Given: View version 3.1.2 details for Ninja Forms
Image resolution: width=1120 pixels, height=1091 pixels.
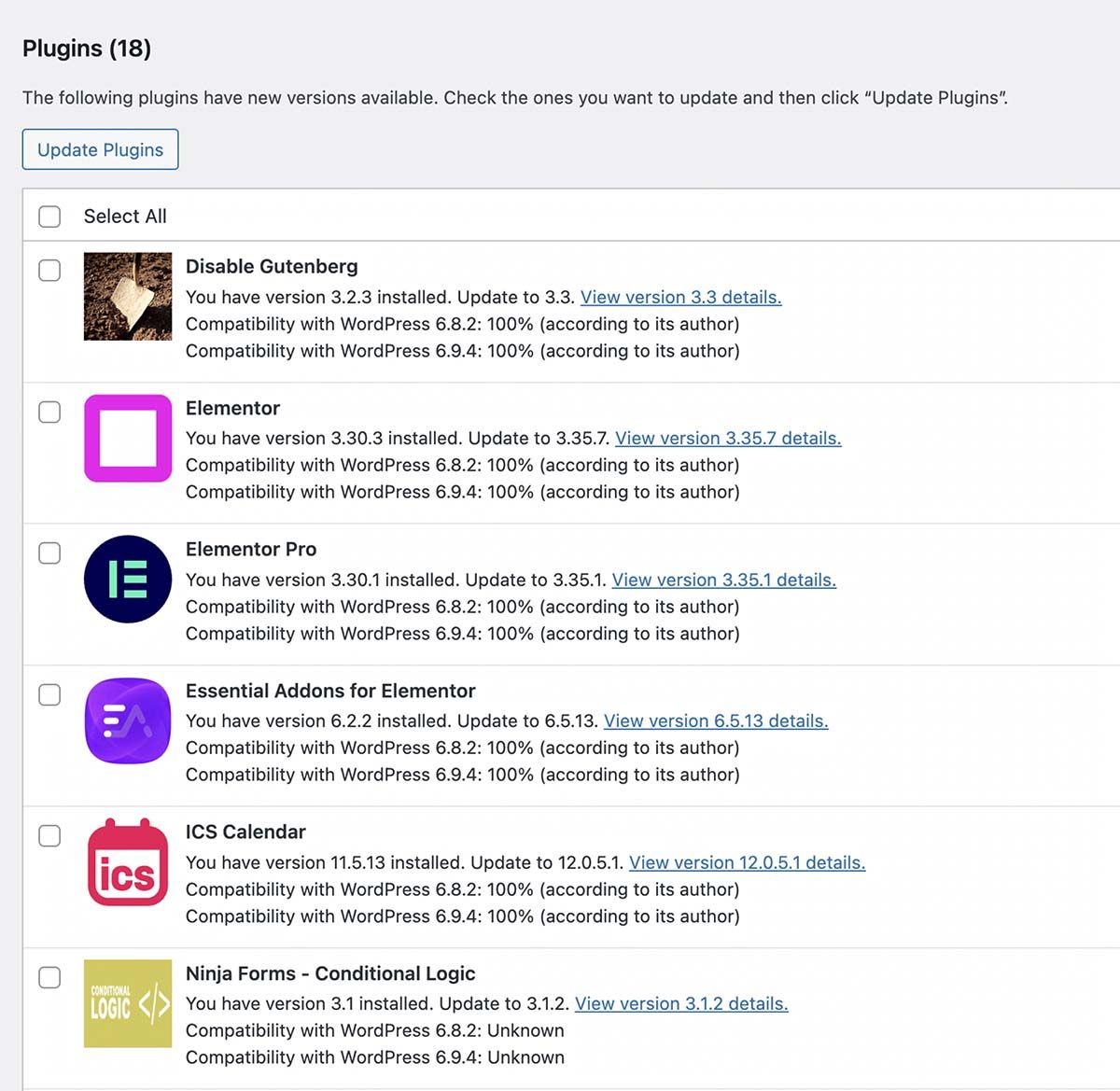Looking at the screenshot, I should [x=681, y=1003].
